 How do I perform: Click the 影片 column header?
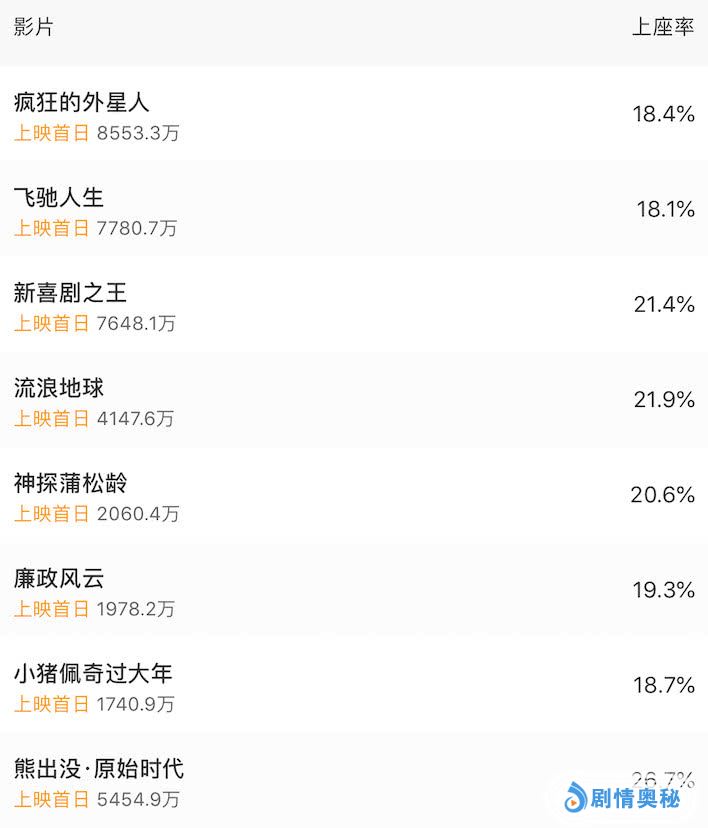click(x=34, y=27)
